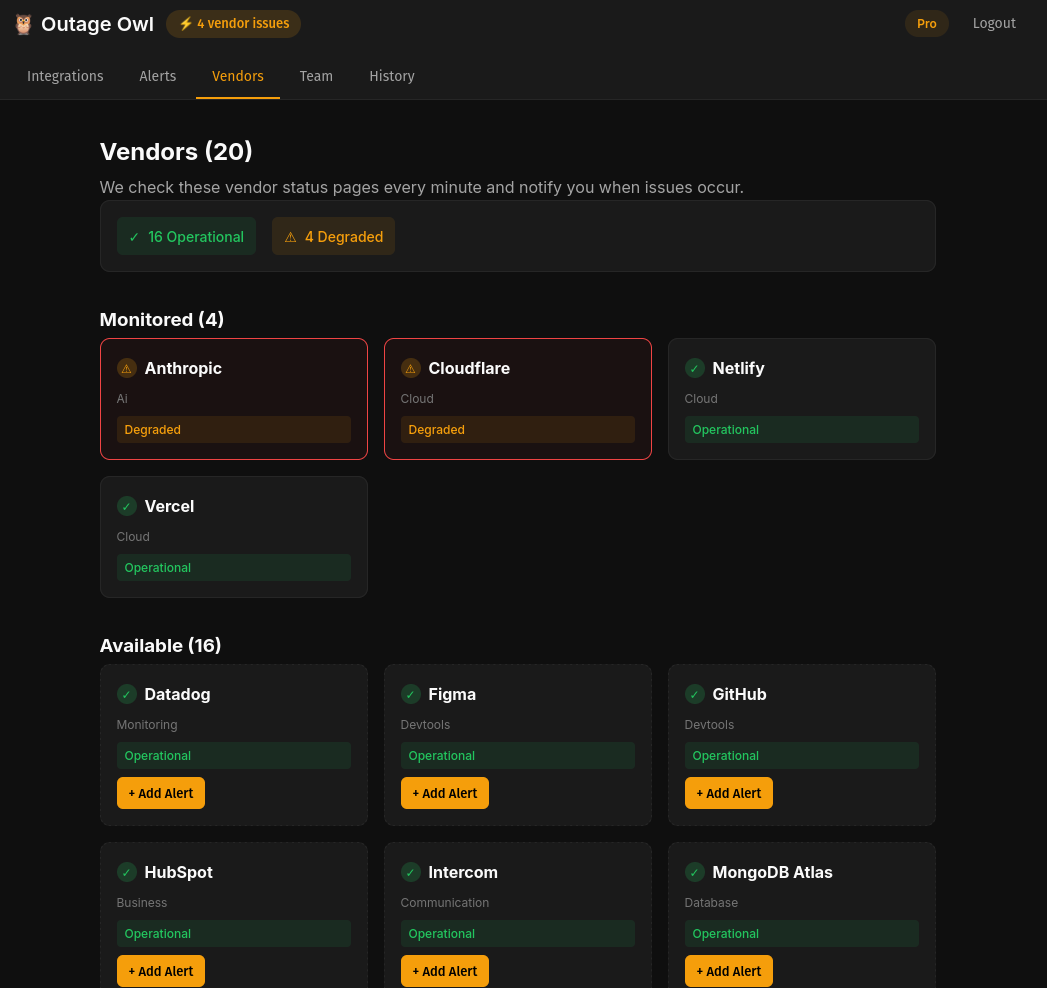Click the warning icon on the Anthropic card
This screenshot has height=988, width=1047.
(x=126, y=368)
